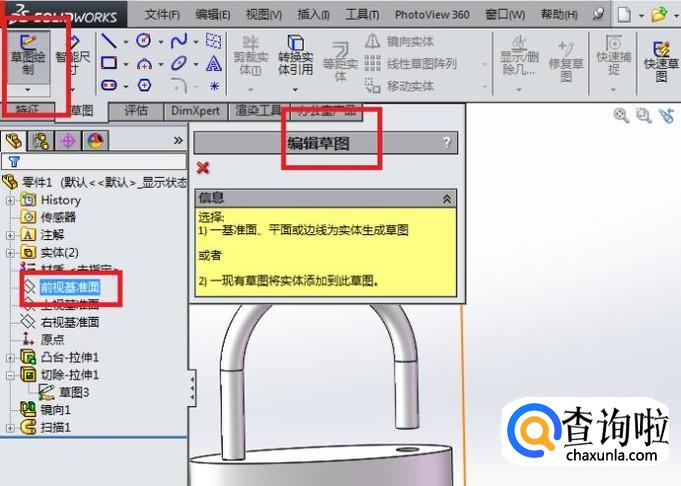Image resolution: width=681 pixels, height=486 pixels.
Task: Click Rapid Sketch (快速草图) tool
Action: pos(661,61)
